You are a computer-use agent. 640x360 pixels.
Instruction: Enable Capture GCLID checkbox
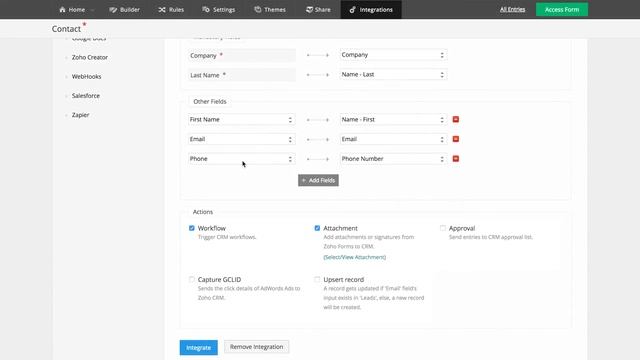pyautogui.click(x=191, y=279)
